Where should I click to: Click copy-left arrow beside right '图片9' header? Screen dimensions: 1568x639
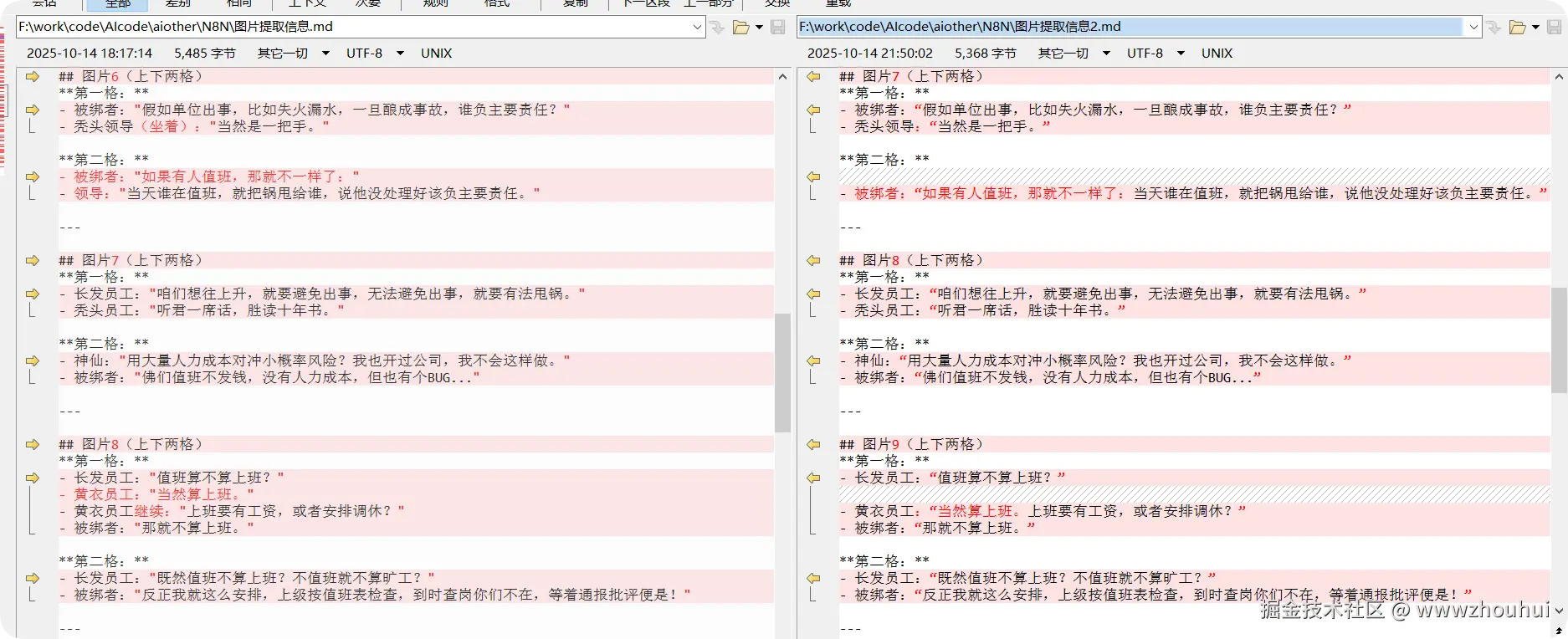(813, 445)
